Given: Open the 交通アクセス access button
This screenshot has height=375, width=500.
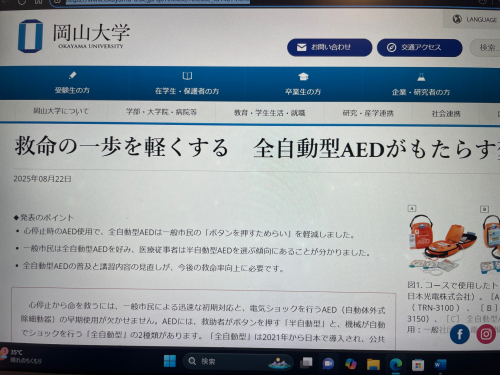Looking at the screenshot, I should pos(419,48).
